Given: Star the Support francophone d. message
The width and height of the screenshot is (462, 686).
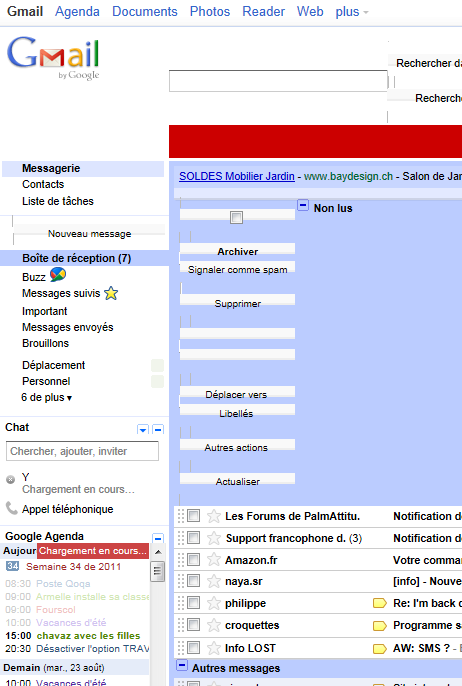Looking at the screenshot, I should [x=214, y=538].
